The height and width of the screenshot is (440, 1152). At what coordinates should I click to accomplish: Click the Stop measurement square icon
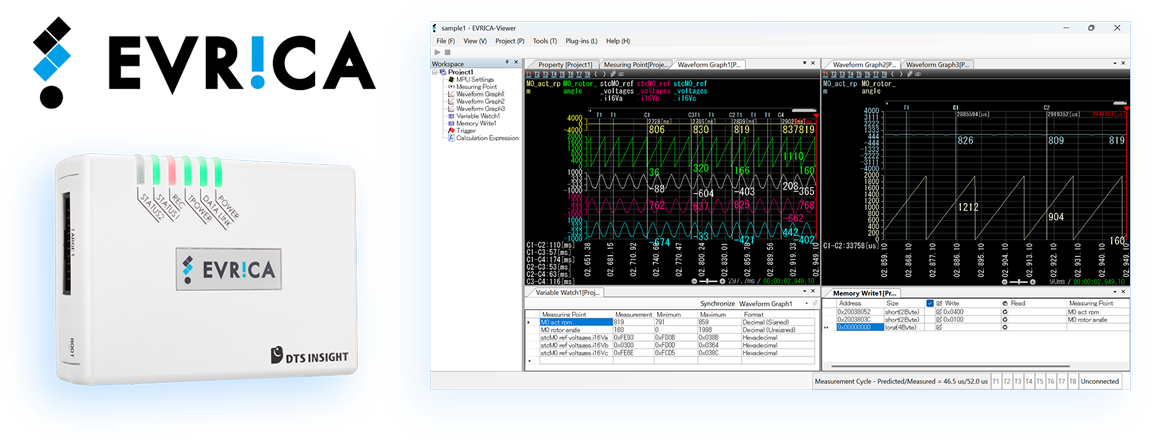click(x=447, y=52)
